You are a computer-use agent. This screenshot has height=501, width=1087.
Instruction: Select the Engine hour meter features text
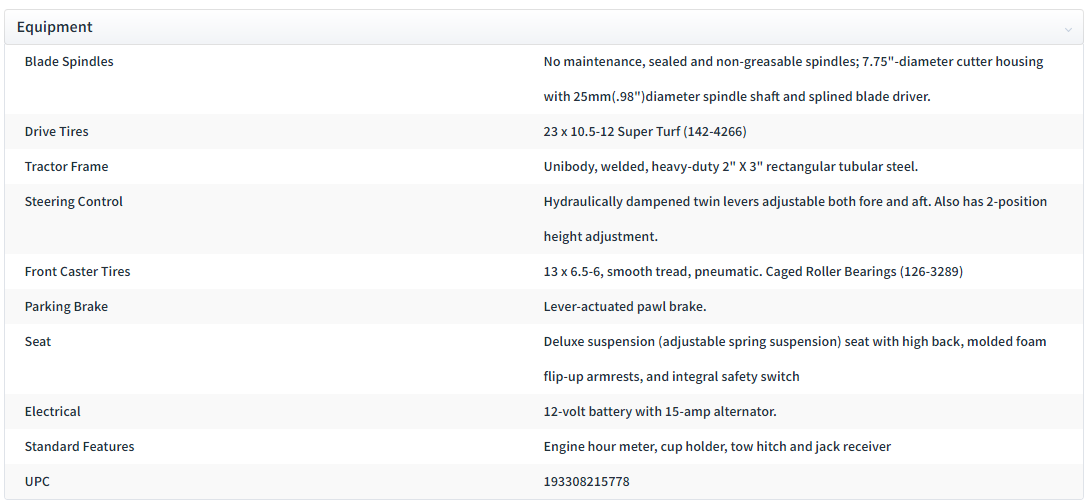[x=718, y=446]
